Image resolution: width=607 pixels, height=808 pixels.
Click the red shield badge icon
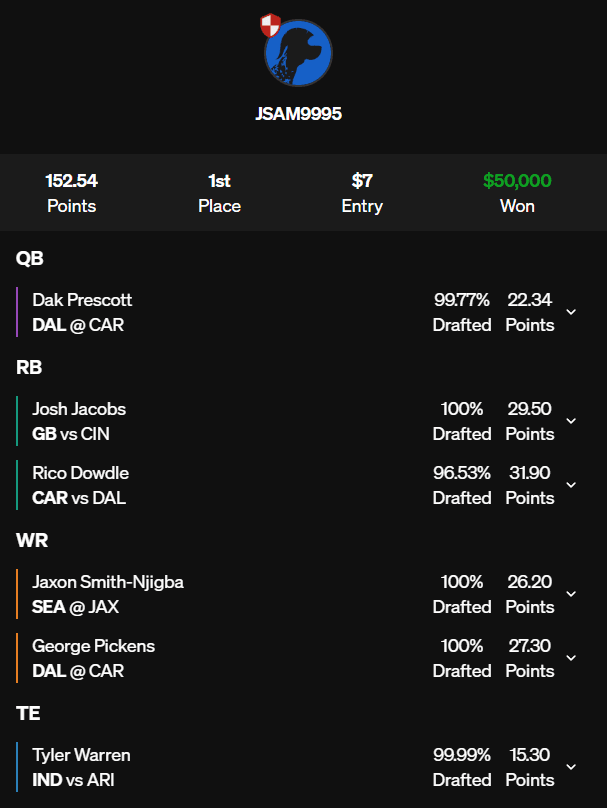[x=270, y=26]
